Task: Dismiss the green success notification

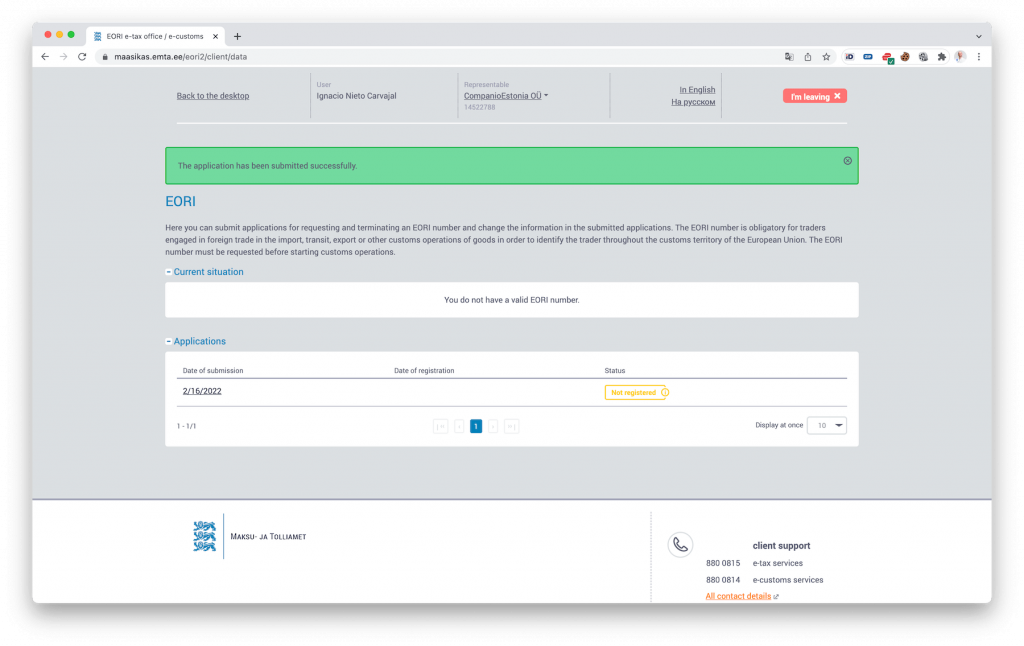Action: click(x=848, y=160)
